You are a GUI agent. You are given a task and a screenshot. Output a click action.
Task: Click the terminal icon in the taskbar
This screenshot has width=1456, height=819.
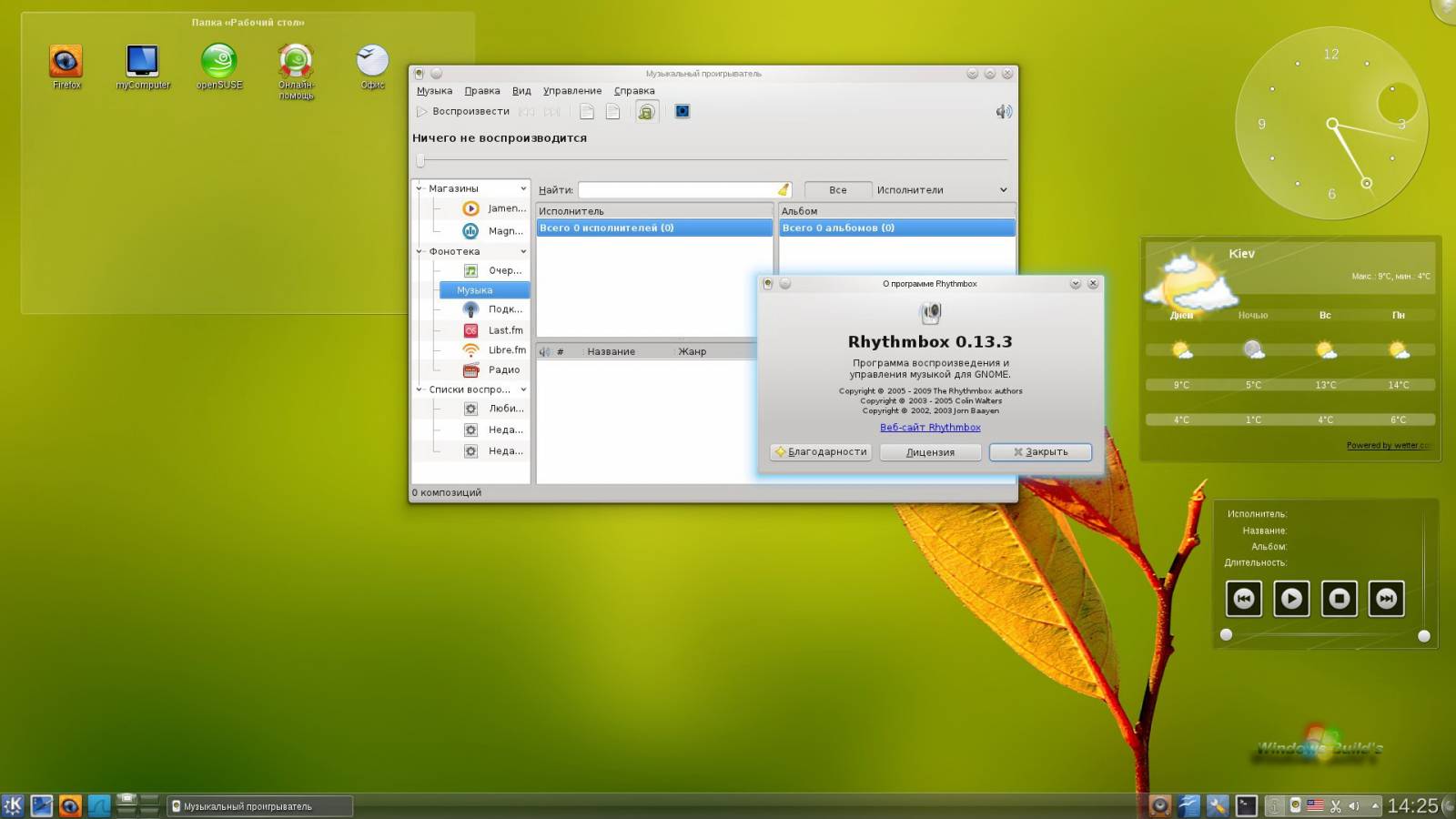click(1246, 805)
